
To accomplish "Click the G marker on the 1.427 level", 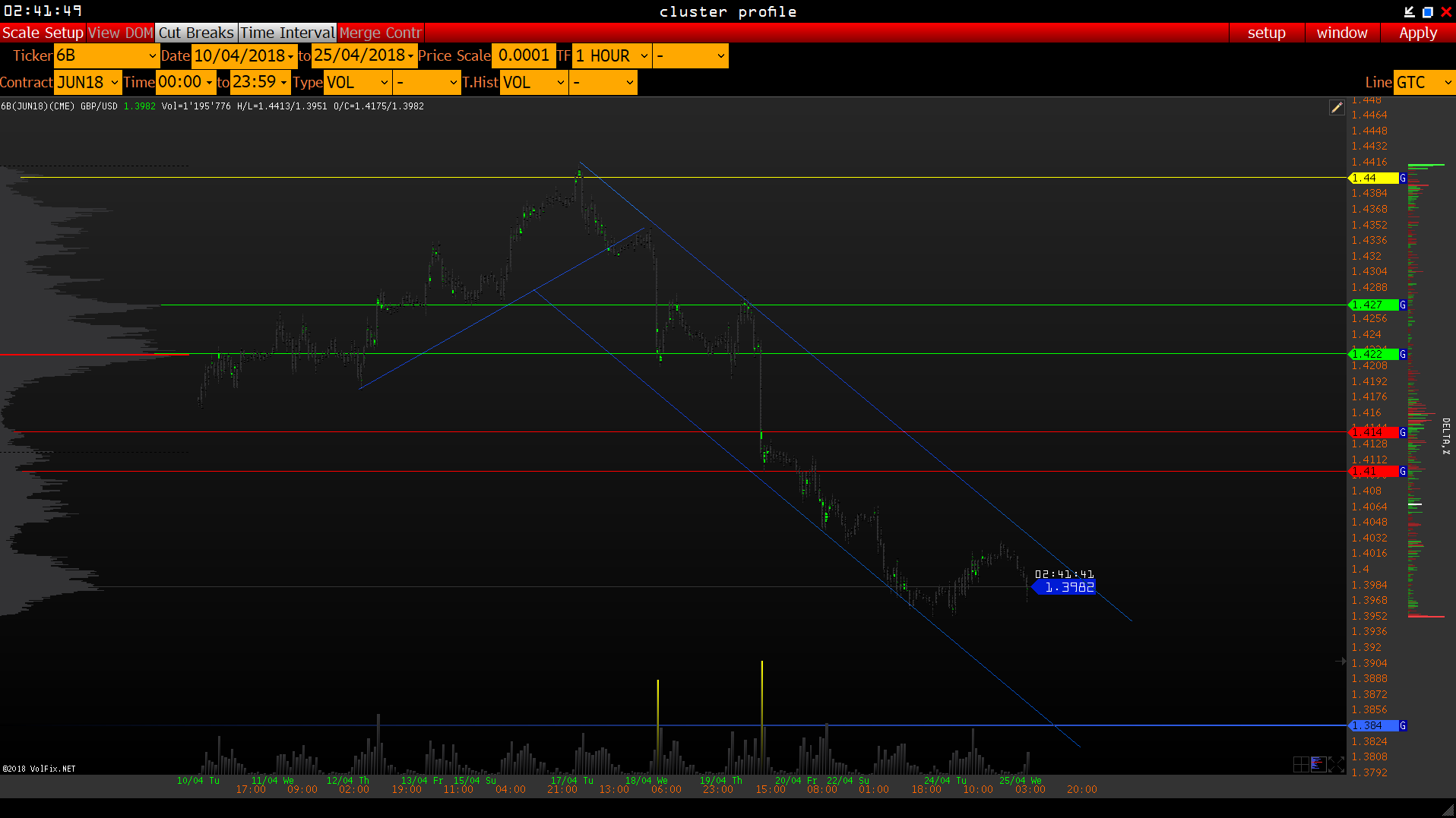I will pyautogui.click(x=1403, y=305).
